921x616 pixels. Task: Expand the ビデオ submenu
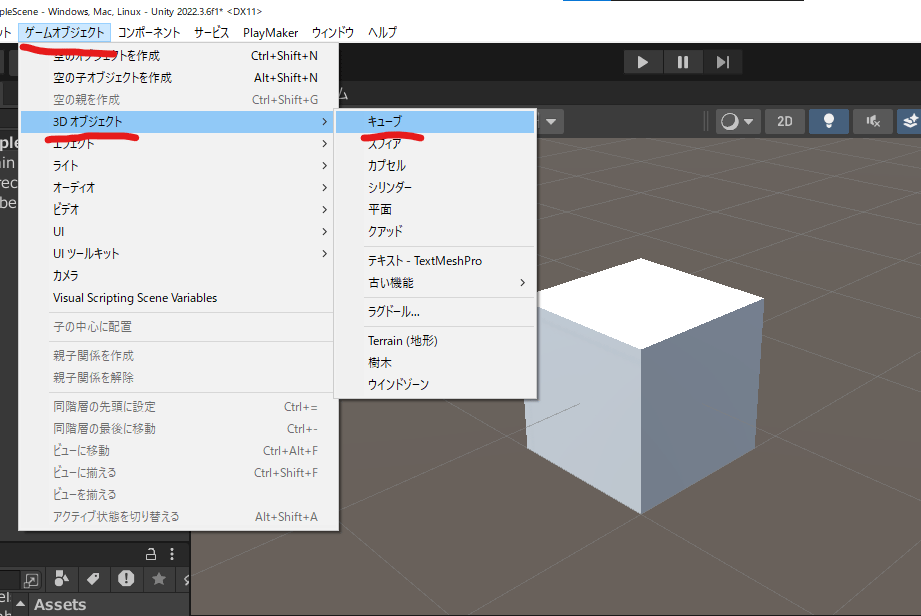pyautogui.click(x=179, y=209)
